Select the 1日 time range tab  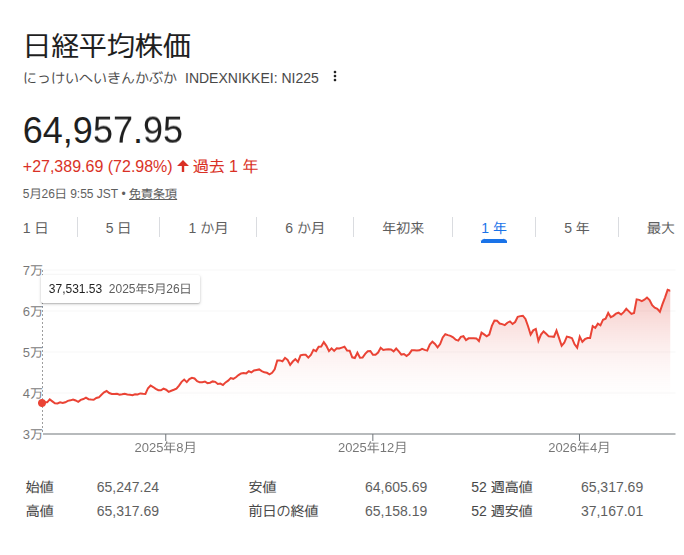[35, 228]
